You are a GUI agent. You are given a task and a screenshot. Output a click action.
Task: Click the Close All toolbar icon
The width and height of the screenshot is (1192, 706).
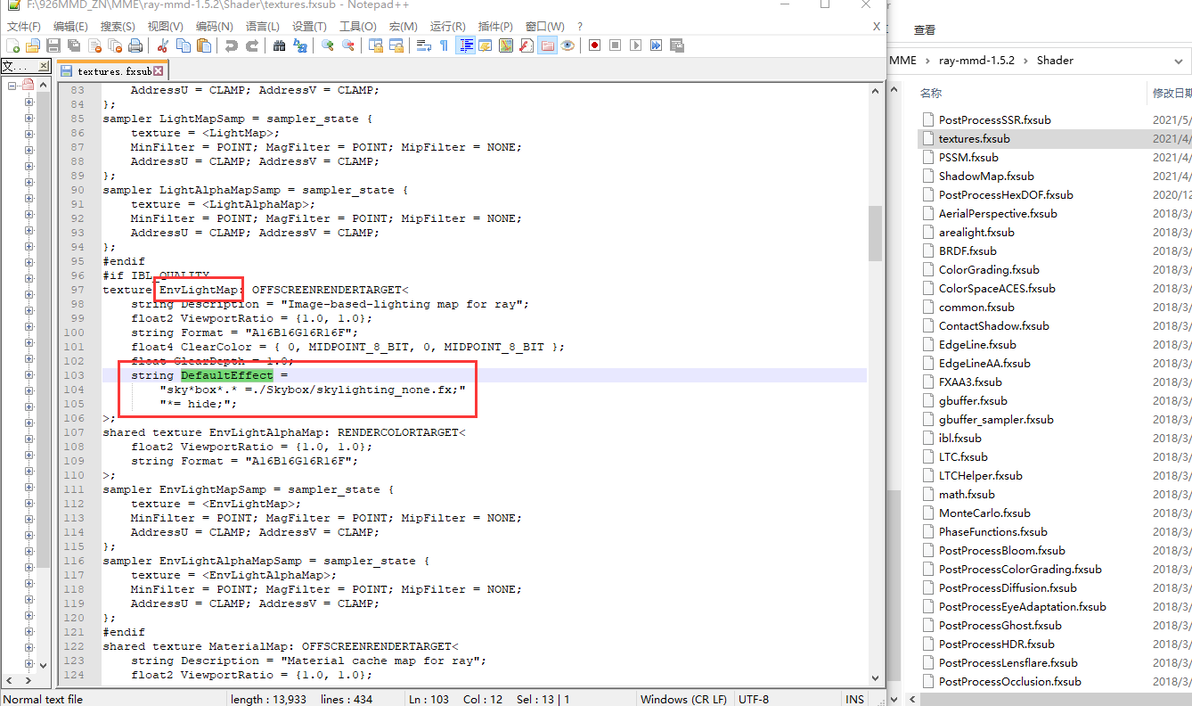tap(115, 46)
